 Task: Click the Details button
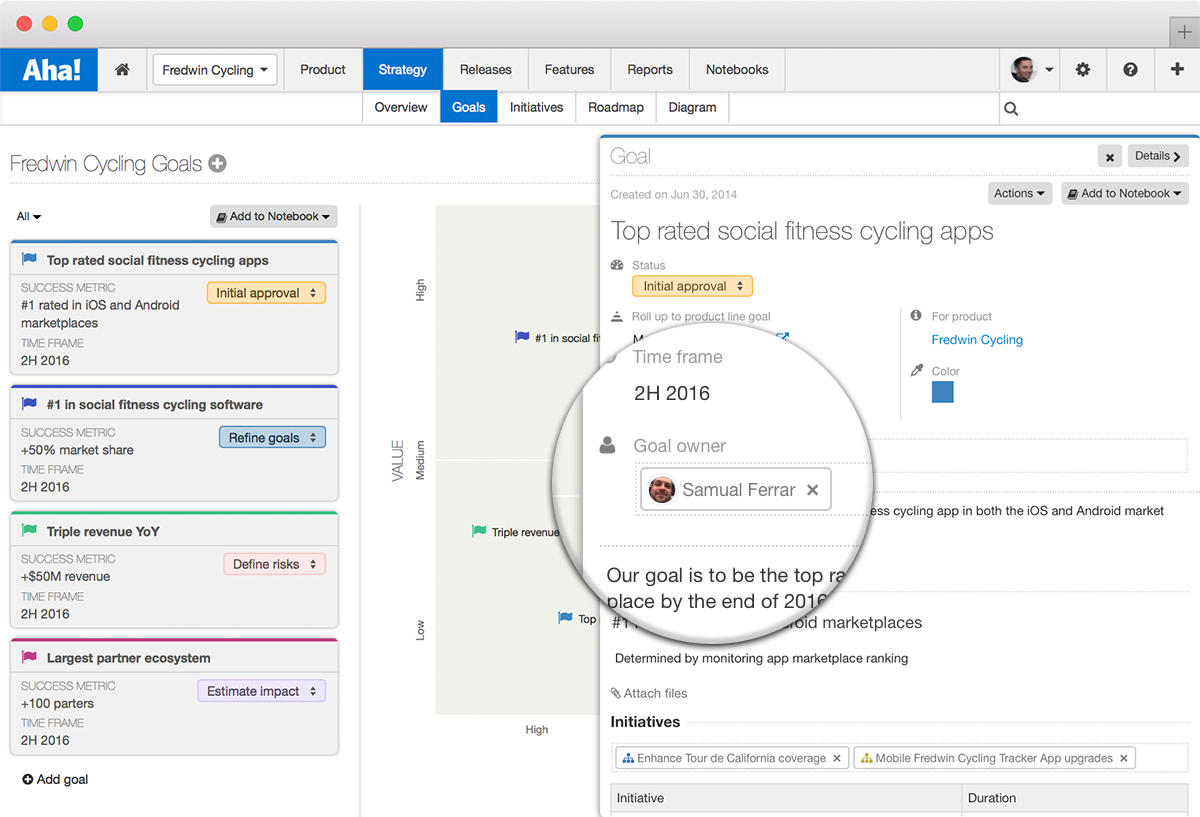point(1158,156)
